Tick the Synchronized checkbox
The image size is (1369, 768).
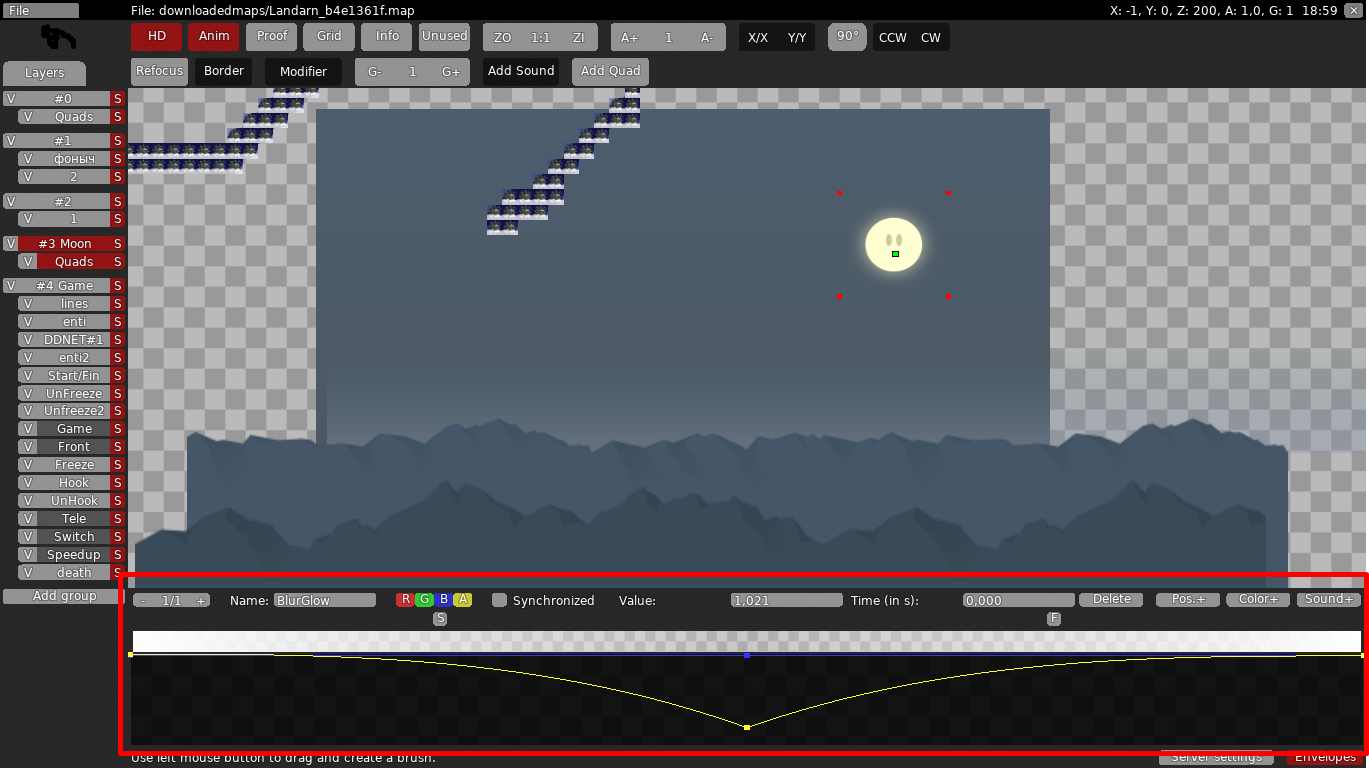click(499, 601)
